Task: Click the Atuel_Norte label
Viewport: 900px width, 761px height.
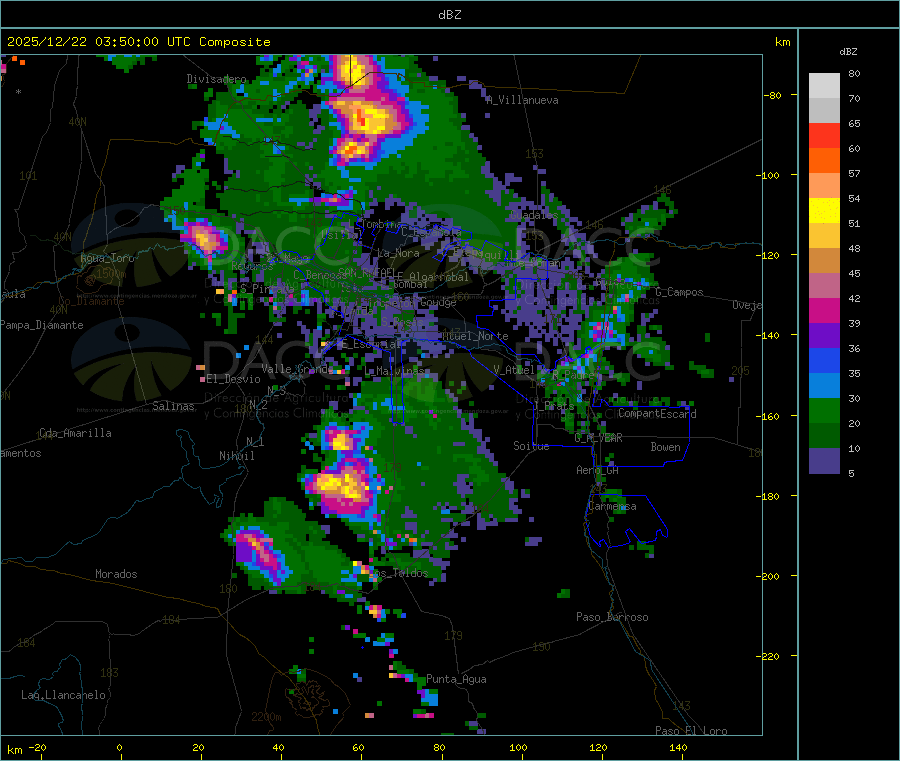Action: click(x=475, y=336)
